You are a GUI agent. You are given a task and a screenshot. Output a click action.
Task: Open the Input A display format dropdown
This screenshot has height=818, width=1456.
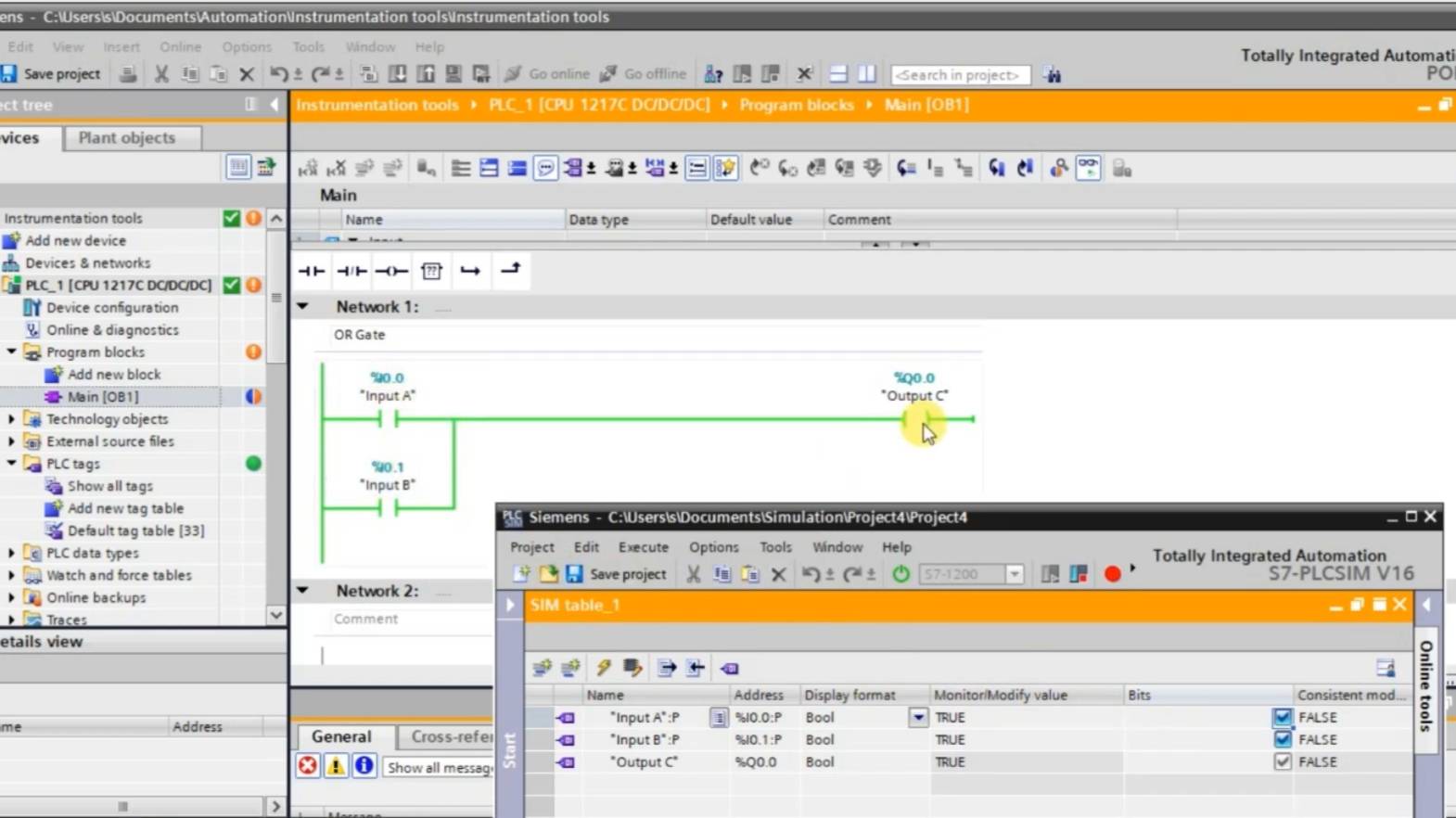917,717
